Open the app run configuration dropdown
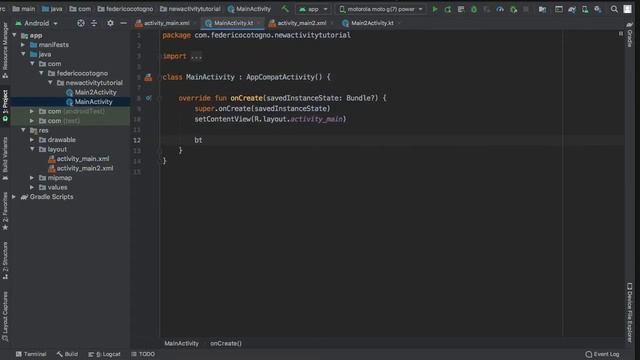The height and width of the screenshot is (360, 640). pyautogui.click(x=313, y=9)
